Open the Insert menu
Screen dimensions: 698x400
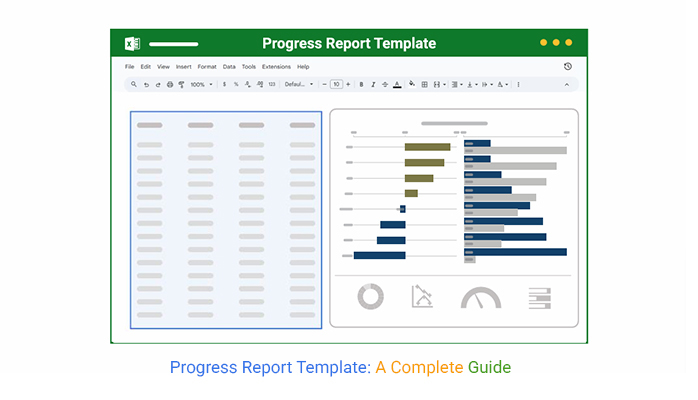(x=184, y=66)
